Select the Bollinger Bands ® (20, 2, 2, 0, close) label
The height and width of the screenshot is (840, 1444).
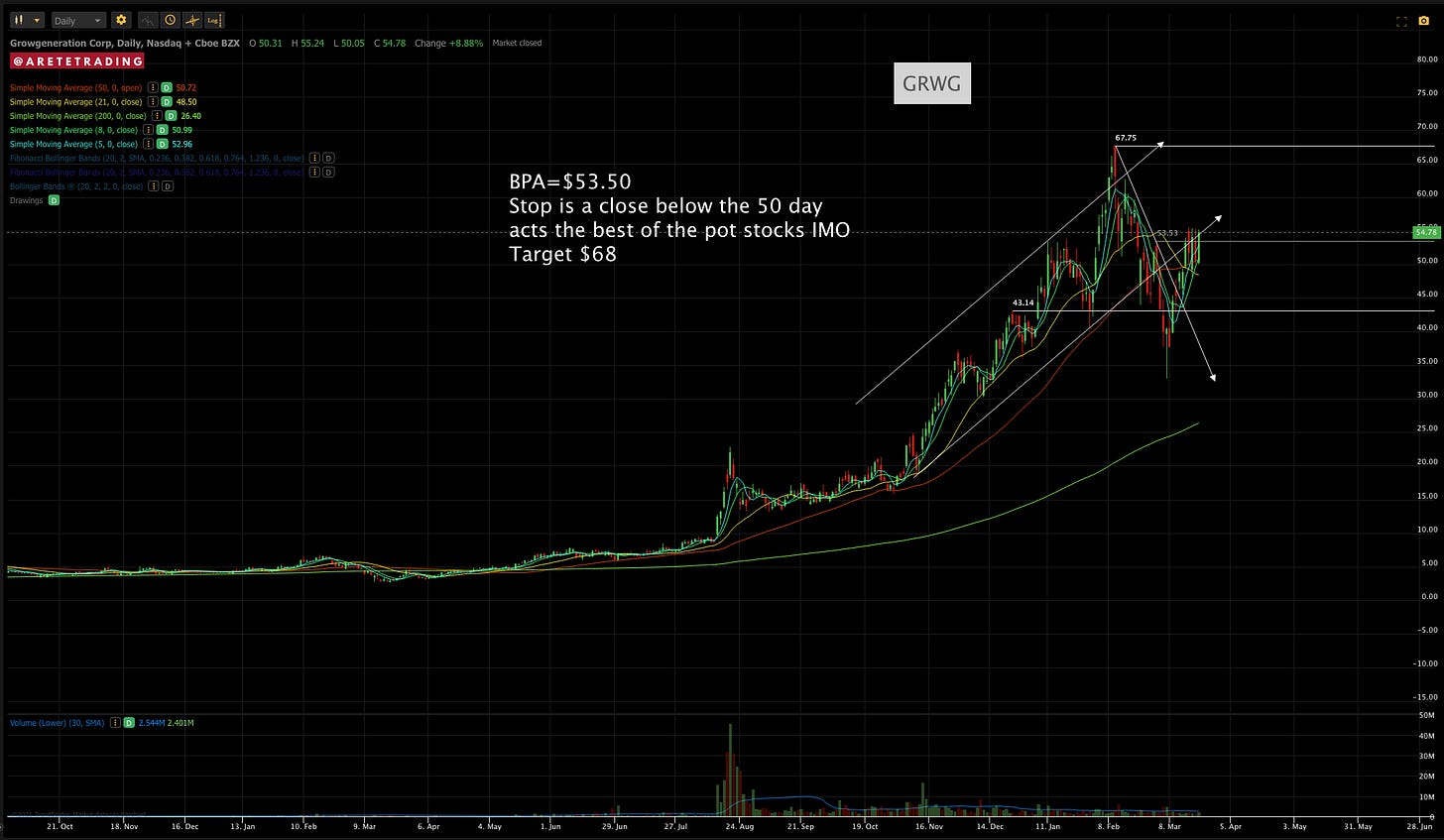pyautogui.click(x=75, y=186)
